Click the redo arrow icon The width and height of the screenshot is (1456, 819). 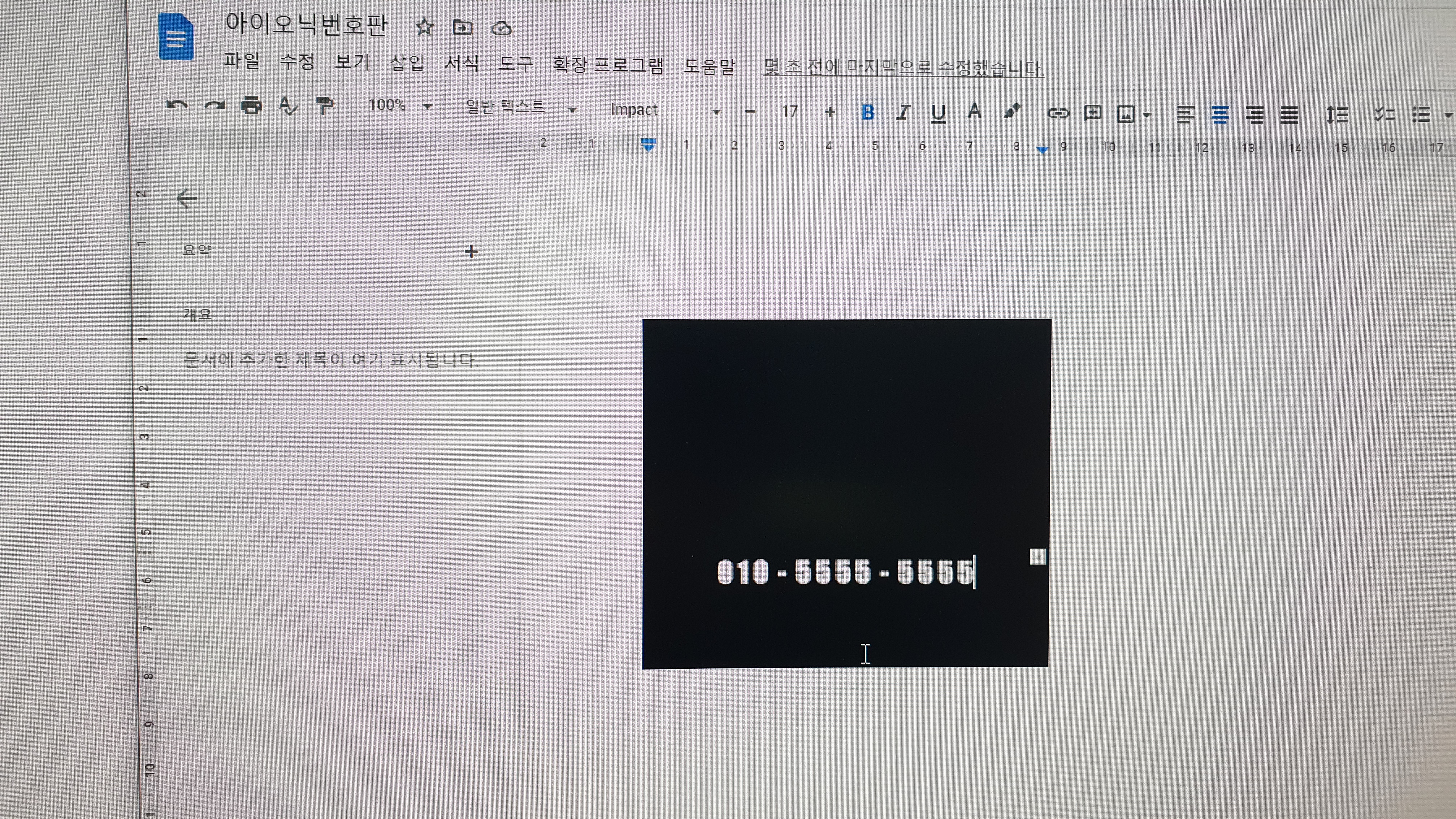click(215, 106)
